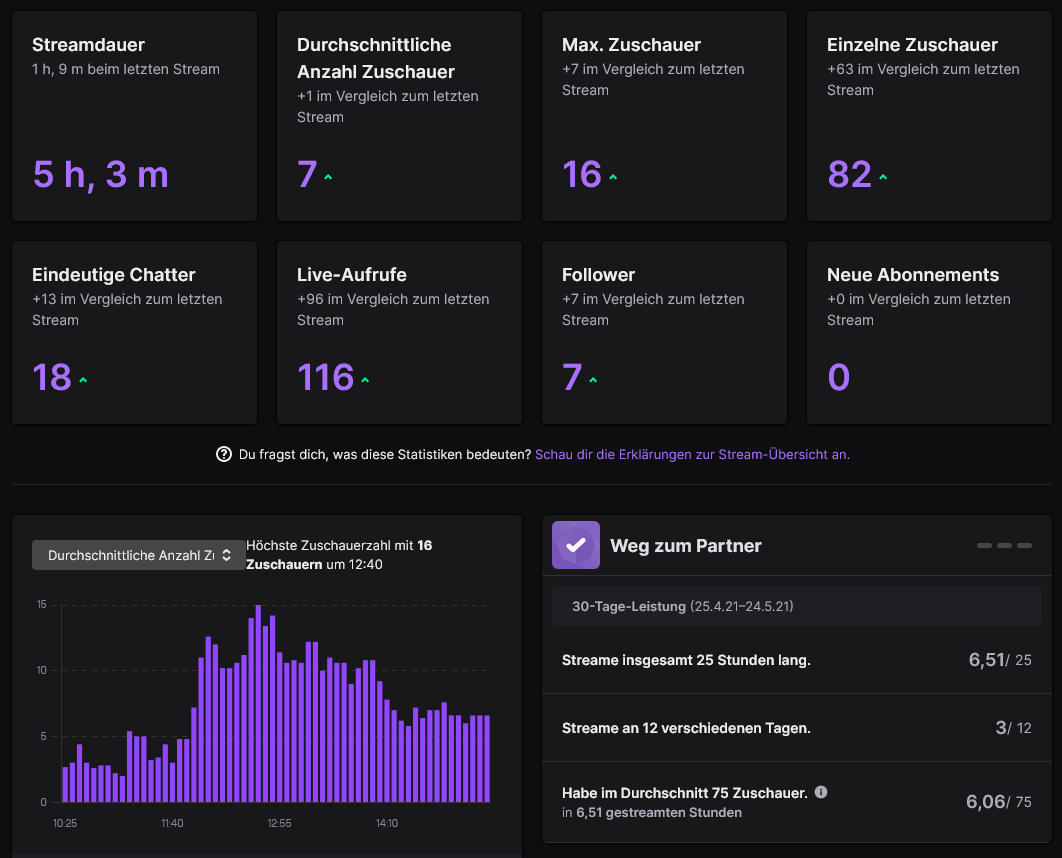Click the 12:55 label on chart axis
Image resolution: width=1062 pixels, height=858 pixels.
tap(279, 823)
